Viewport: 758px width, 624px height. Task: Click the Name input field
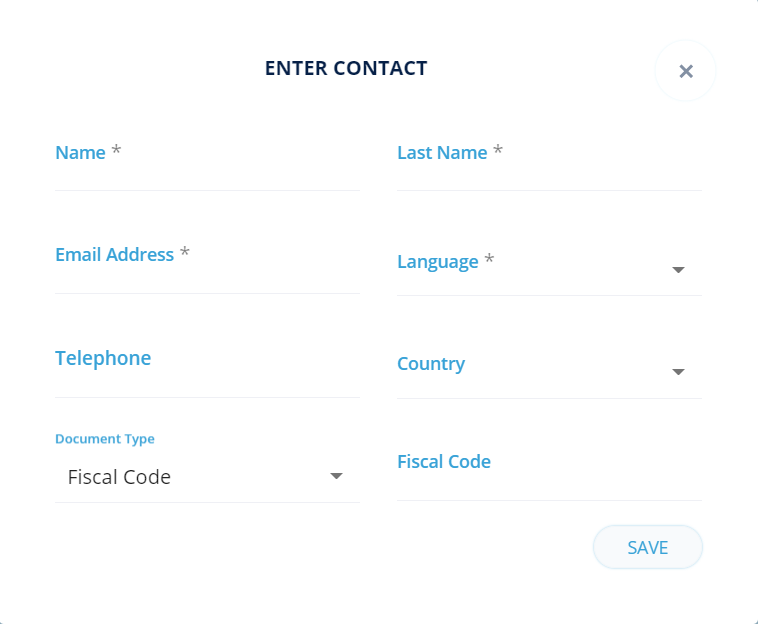point(207,168)
